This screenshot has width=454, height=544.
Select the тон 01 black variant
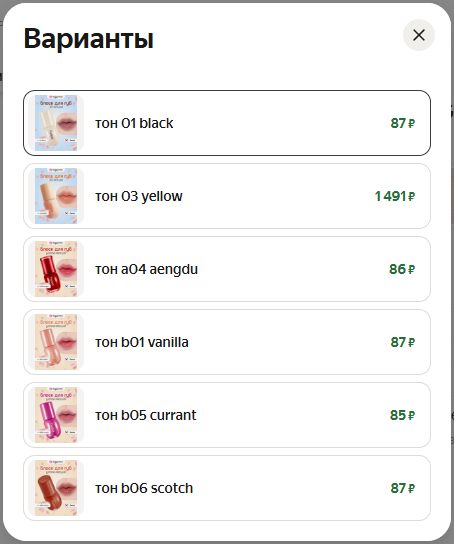pos(227,123)
